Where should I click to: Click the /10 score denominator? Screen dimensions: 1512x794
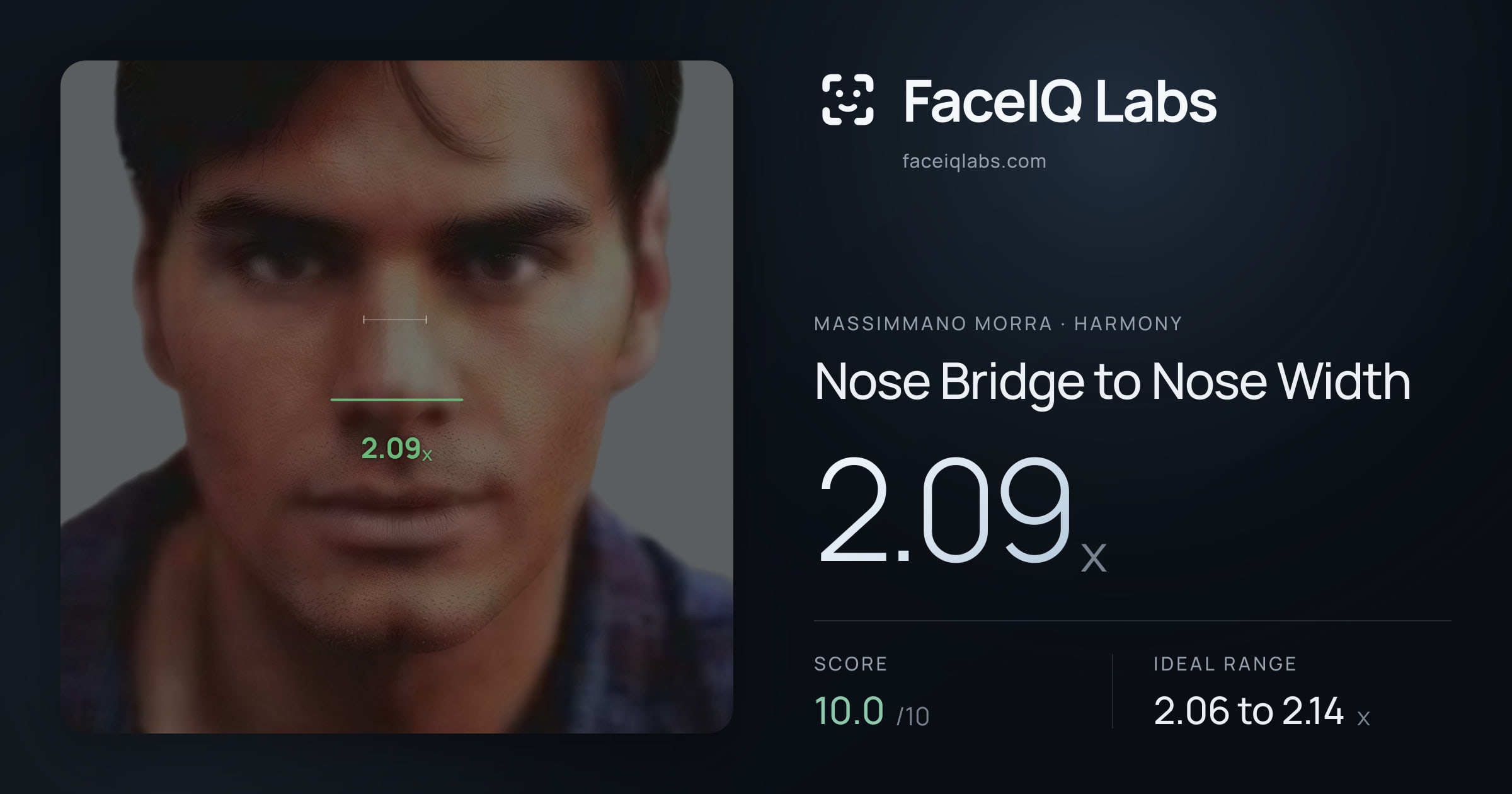[x=913, y=716]
